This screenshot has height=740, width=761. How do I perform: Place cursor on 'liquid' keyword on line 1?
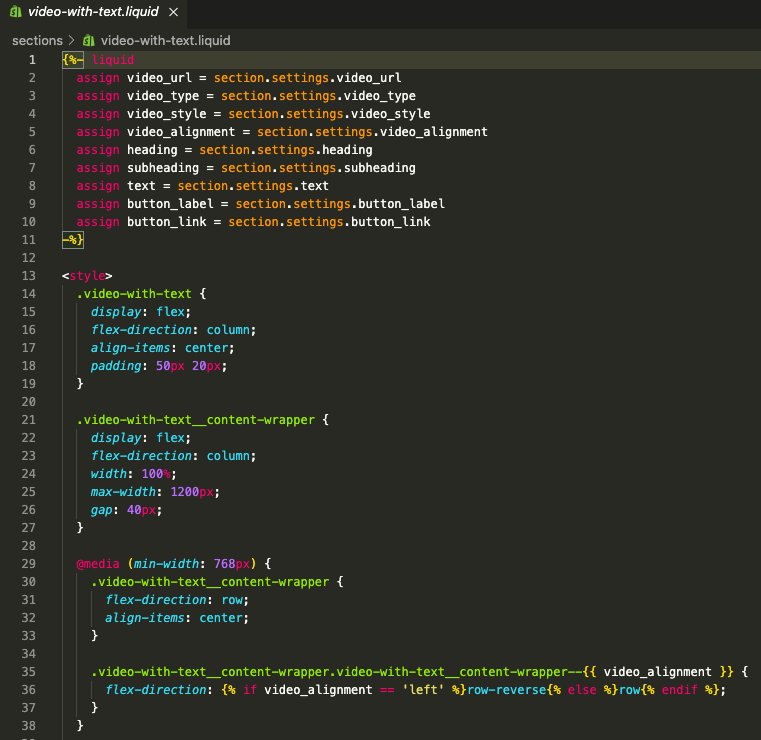(113, 60)
